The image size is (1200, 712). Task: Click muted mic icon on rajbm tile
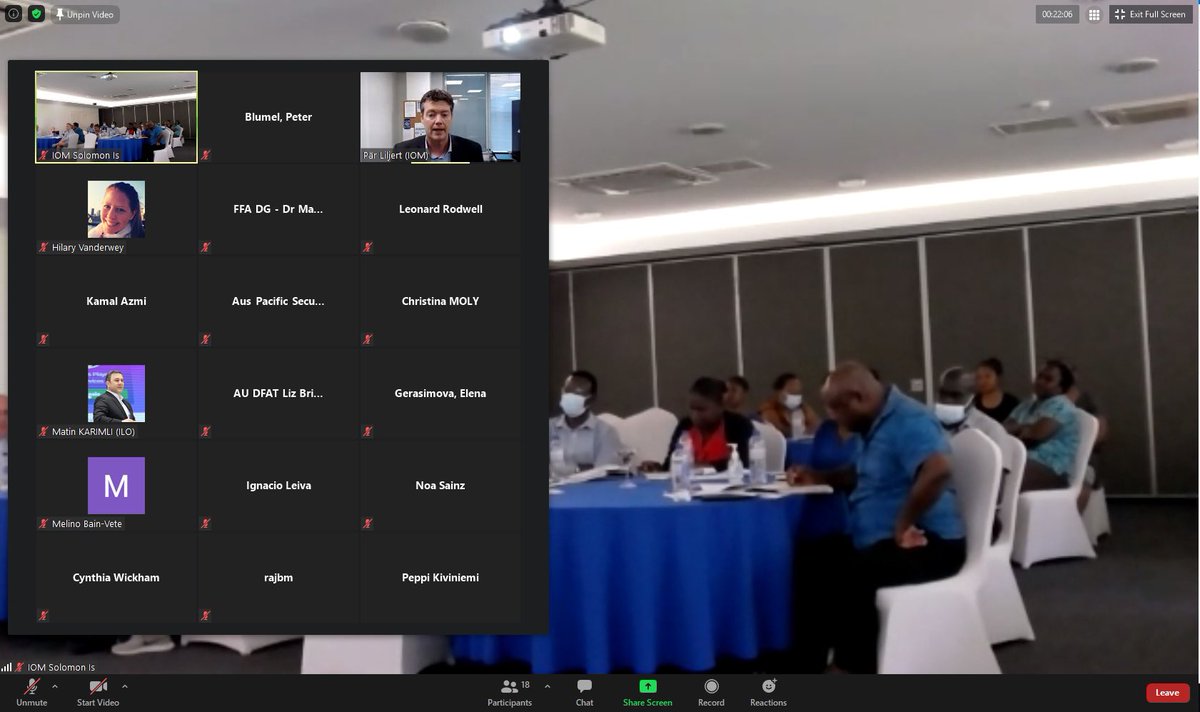pyautogui.click(x=206, y=615)
